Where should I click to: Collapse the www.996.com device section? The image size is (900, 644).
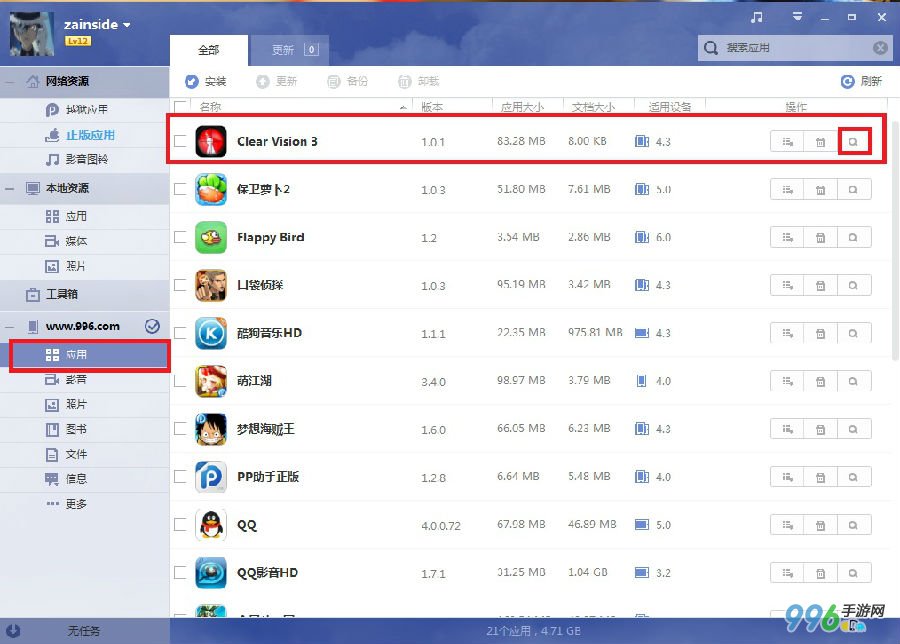[x=10, y=327]
